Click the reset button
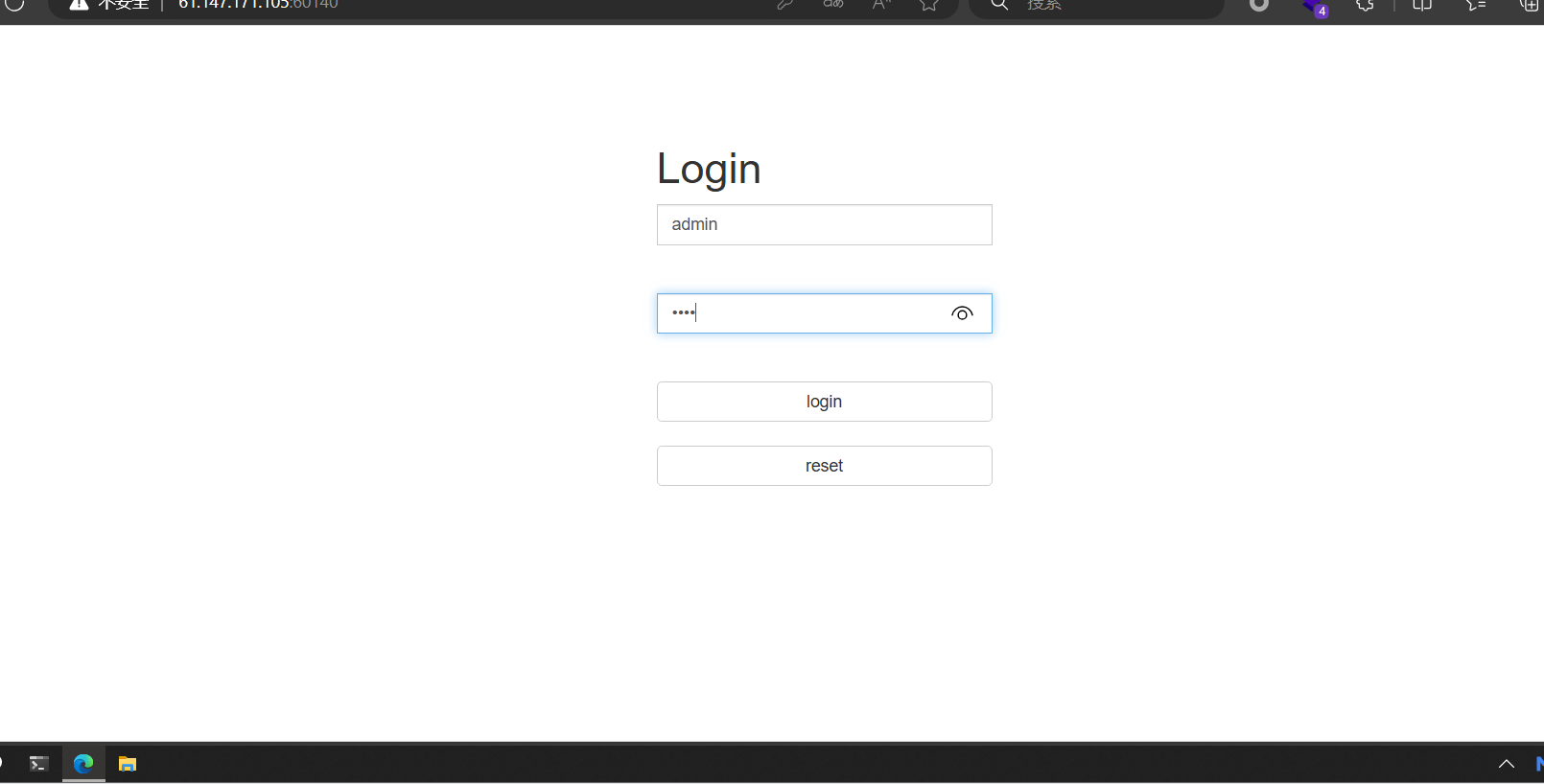Viewport: 1544px width, 784px height. (x=825, y=466)
